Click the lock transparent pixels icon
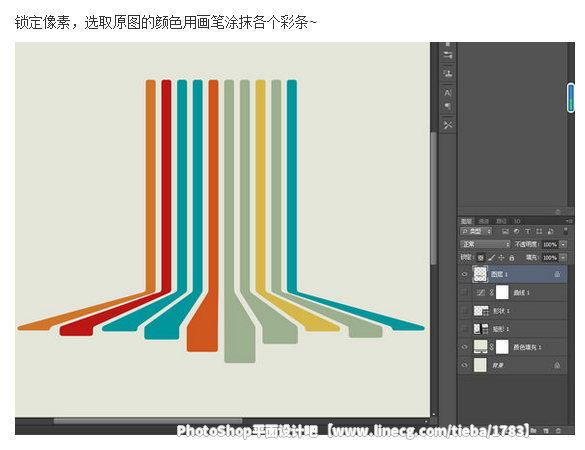Viewport: 585px width, 450px height. pos(481,257)
